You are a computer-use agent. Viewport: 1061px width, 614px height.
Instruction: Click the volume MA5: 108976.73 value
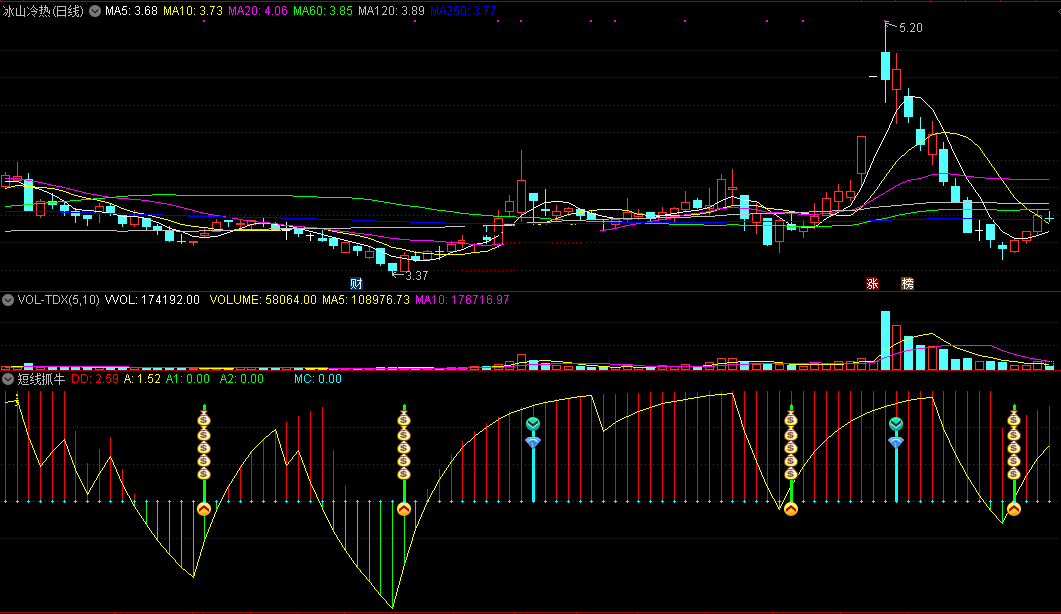click(x=366, y=300)
